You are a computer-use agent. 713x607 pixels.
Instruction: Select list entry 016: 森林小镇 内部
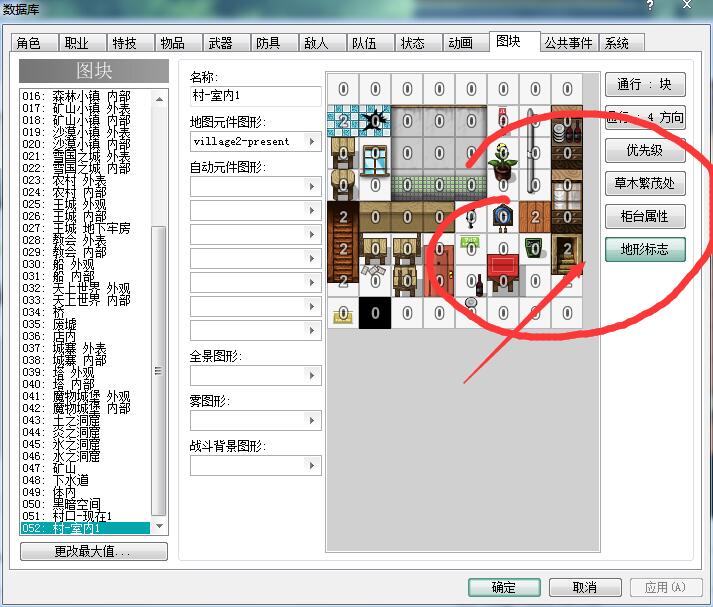[85, 96]
